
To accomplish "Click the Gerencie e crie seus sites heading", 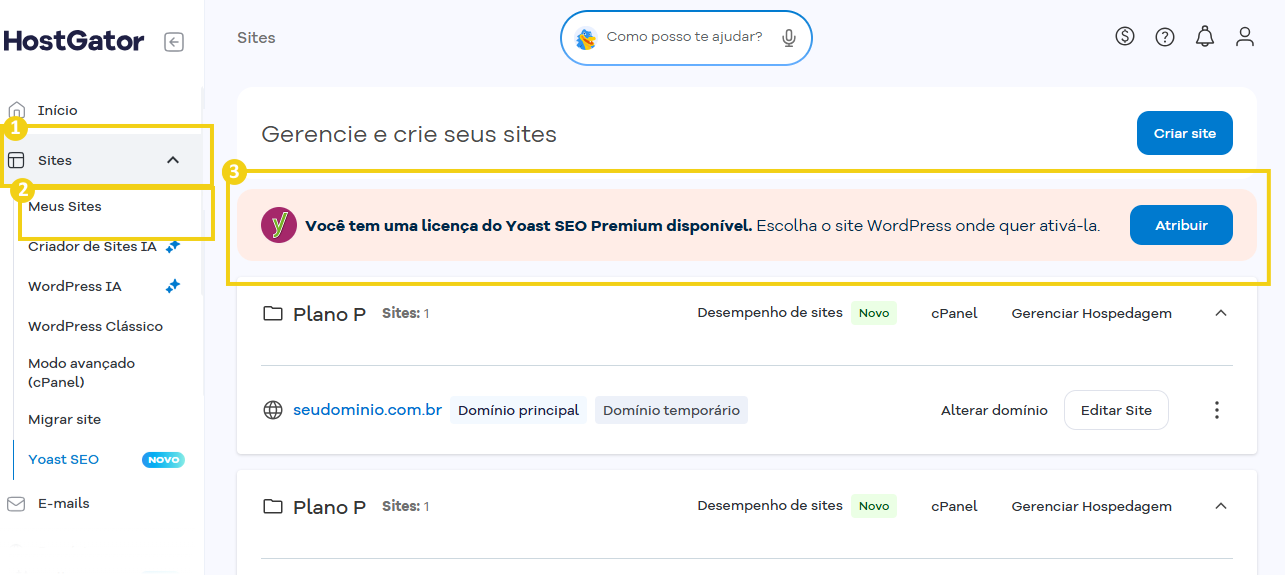I will coord(409,134).
